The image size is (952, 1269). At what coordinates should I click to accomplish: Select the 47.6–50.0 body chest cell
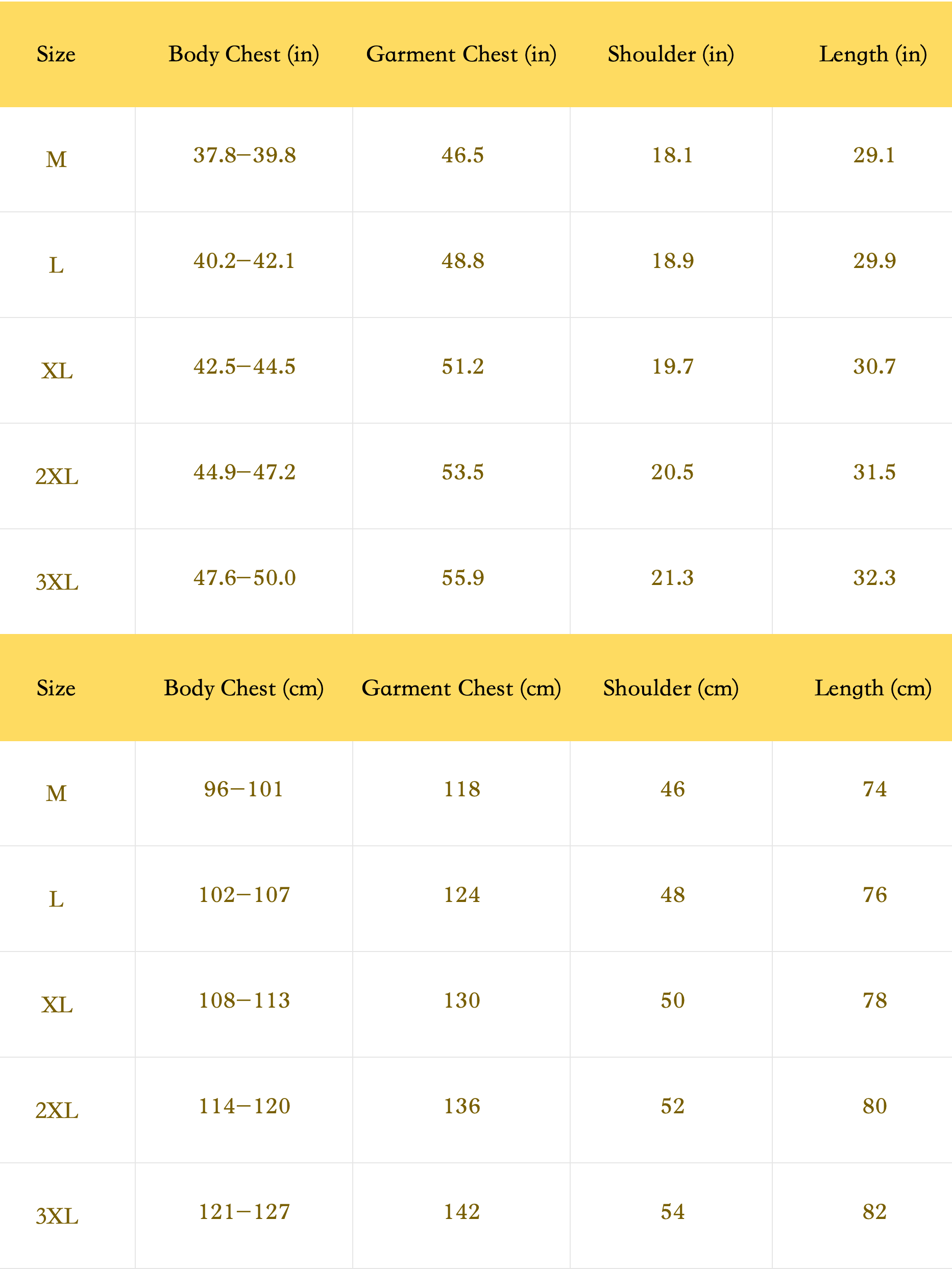(x=245, y=578)
